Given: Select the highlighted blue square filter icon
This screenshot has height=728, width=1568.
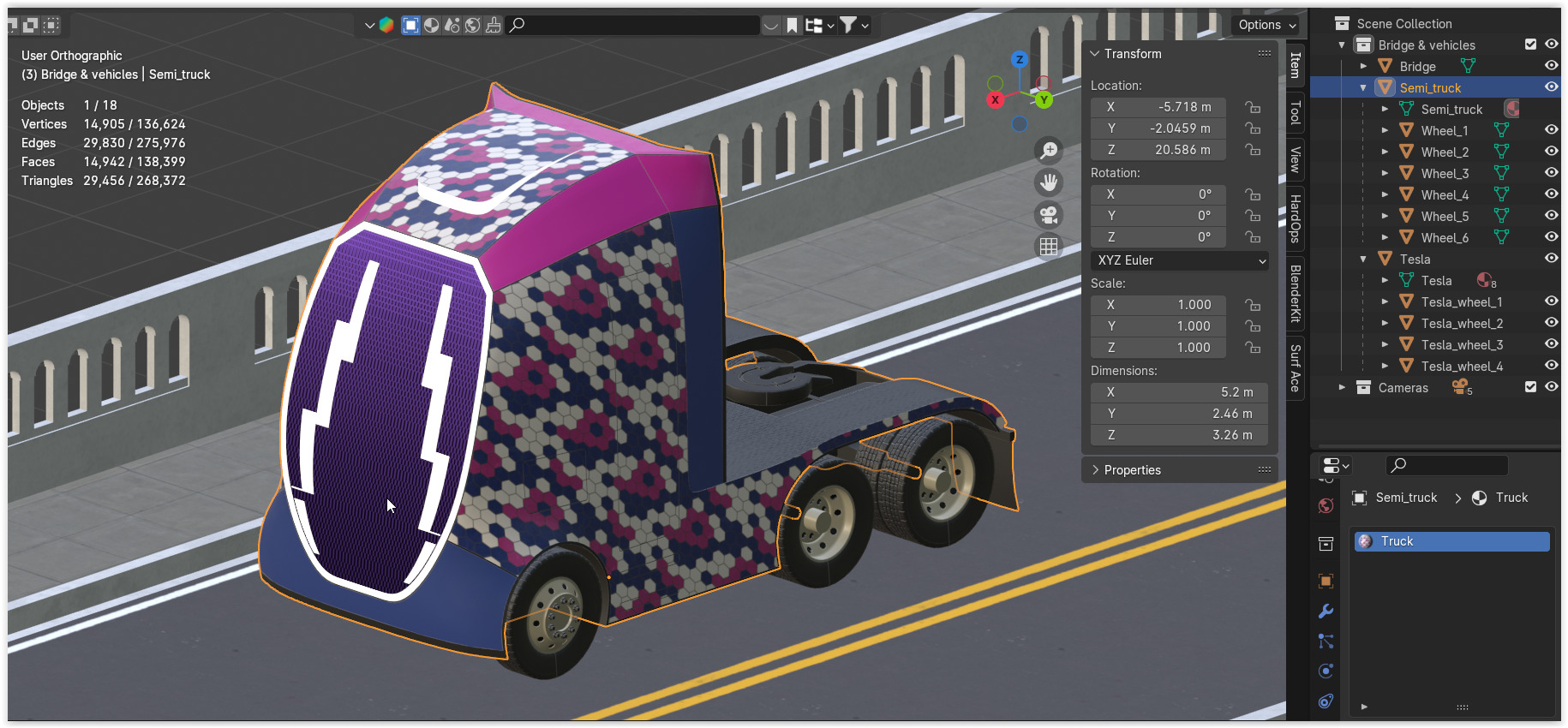Looking at the screenshot, I should coord(411,25).
